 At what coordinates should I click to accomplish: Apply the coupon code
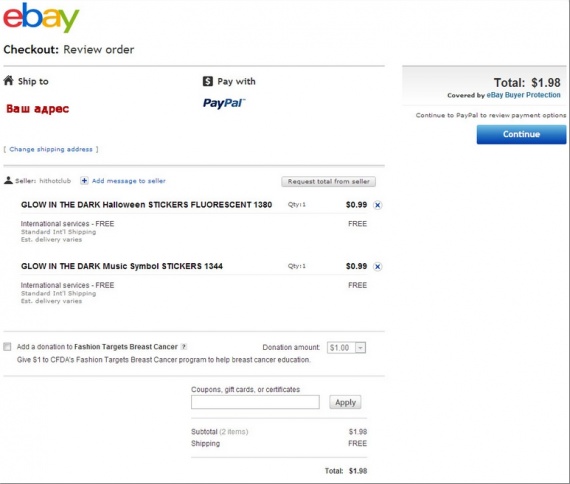[345, 402]
